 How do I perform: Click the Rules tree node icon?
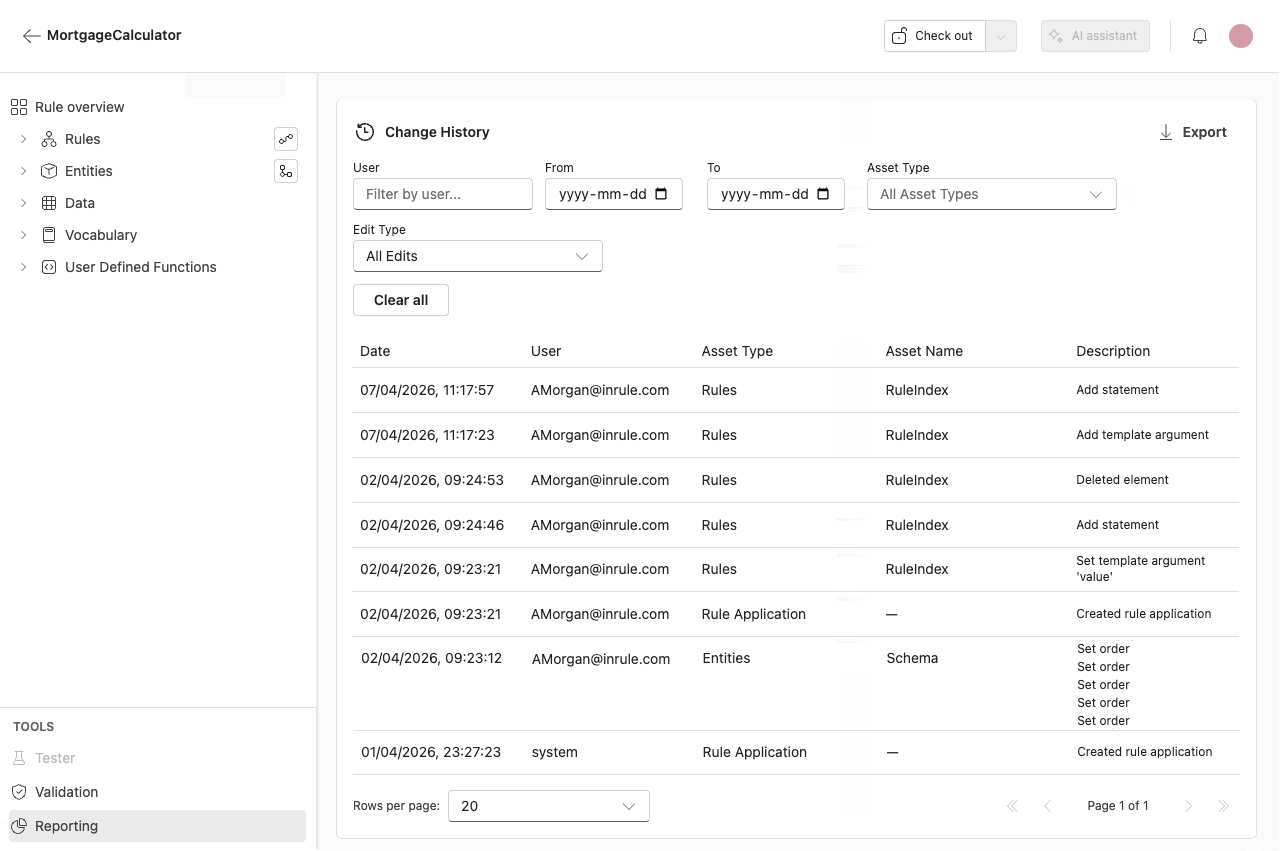pos(49,139)
